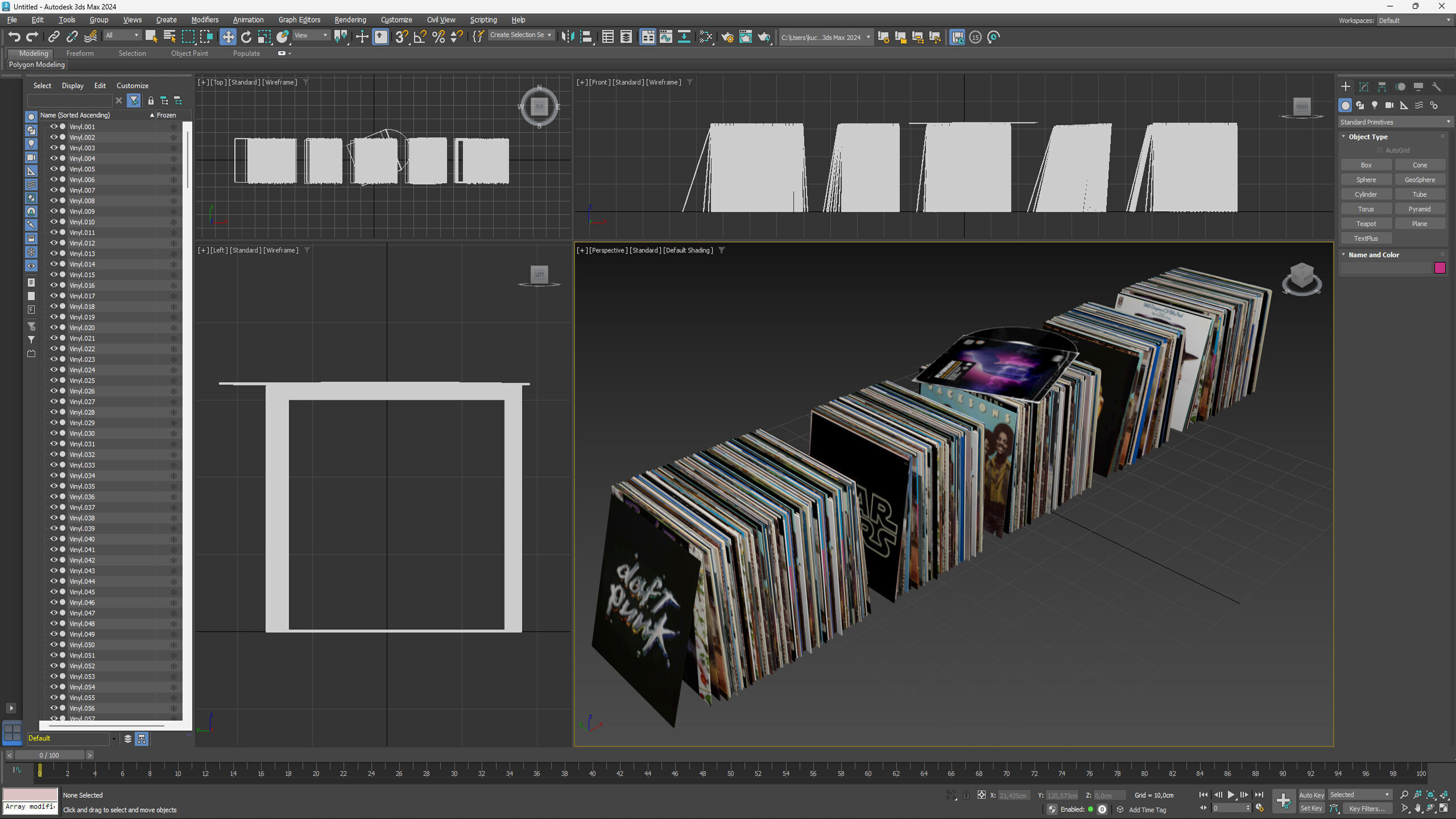This screenshot has height=819, width=1456.
Task: Open the Modify command panel tab
Action: (x=1364, y=86)
